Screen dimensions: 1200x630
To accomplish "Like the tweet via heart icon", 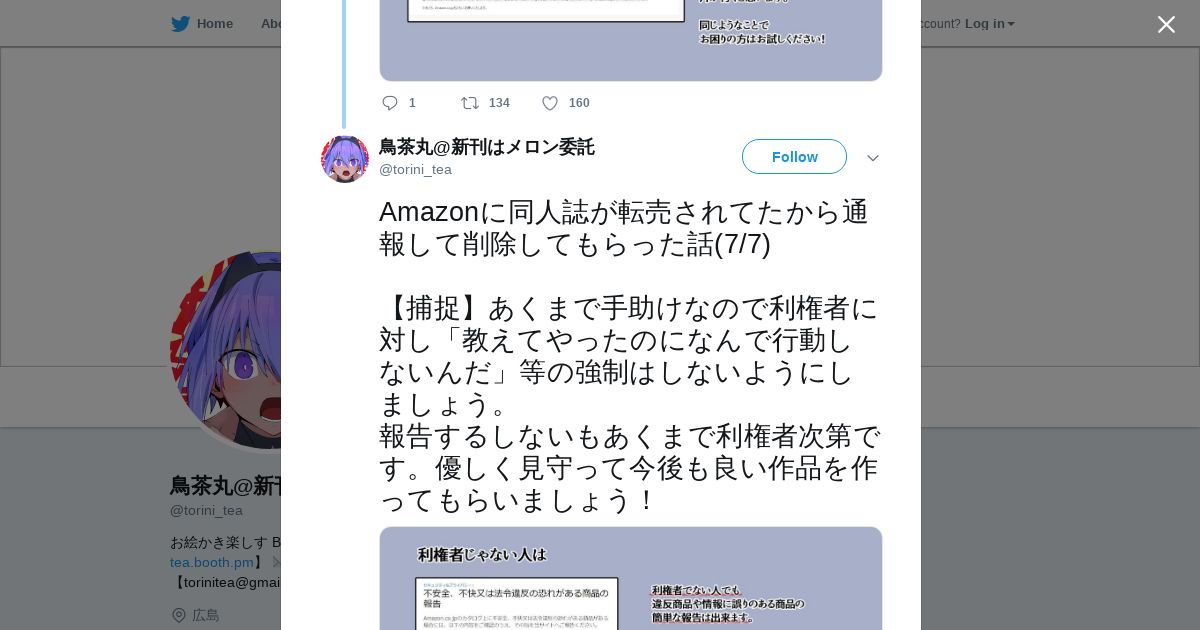I will [x=550, y=103].
